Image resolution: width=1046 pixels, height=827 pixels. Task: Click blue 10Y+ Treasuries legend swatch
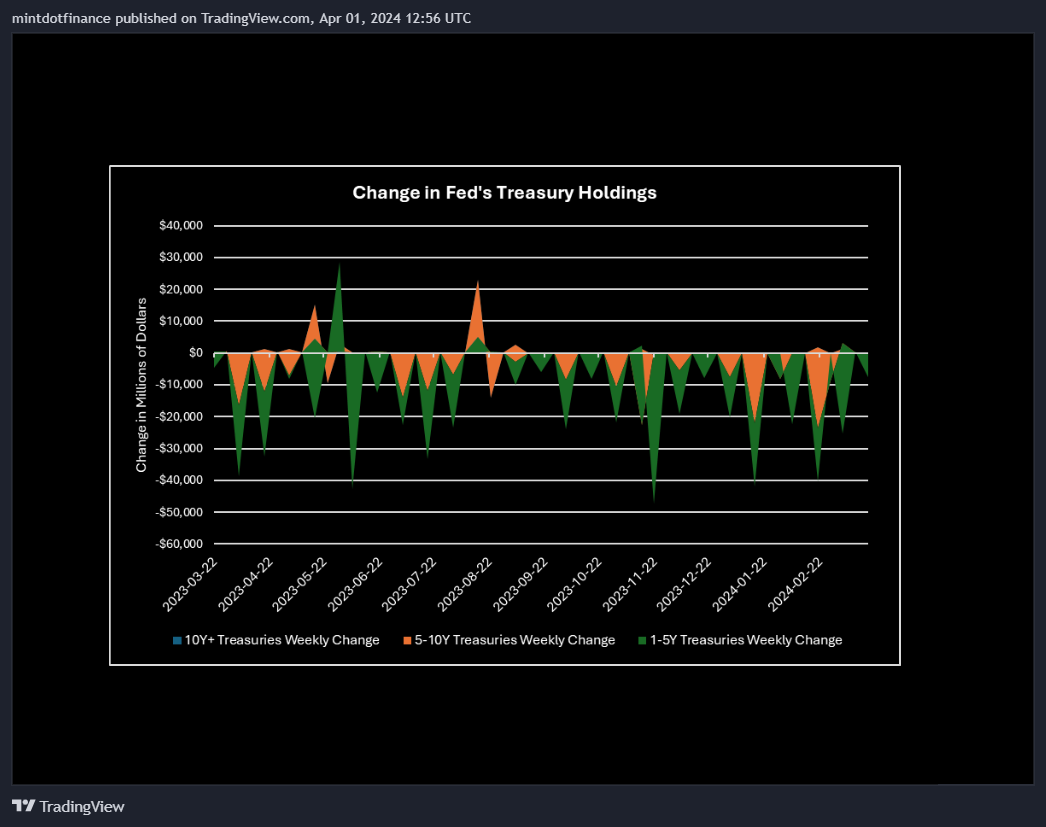(177, 640)
